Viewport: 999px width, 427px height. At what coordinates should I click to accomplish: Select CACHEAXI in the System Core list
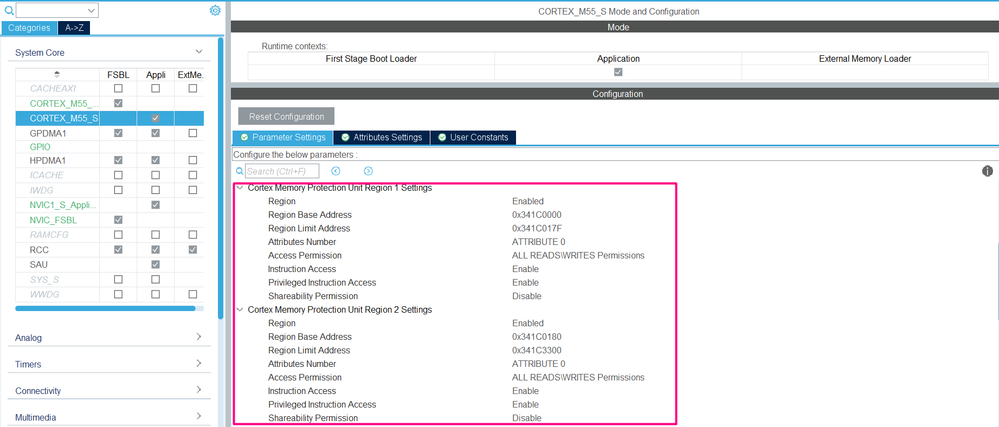(53, 89)
